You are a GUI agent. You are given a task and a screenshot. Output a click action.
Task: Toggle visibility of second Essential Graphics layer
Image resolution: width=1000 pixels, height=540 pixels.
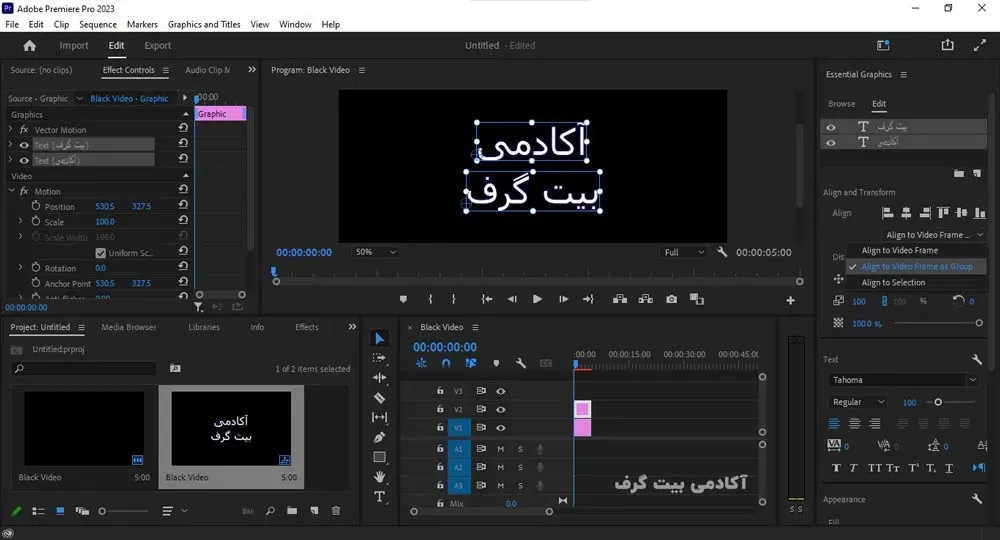click(831, 143)
